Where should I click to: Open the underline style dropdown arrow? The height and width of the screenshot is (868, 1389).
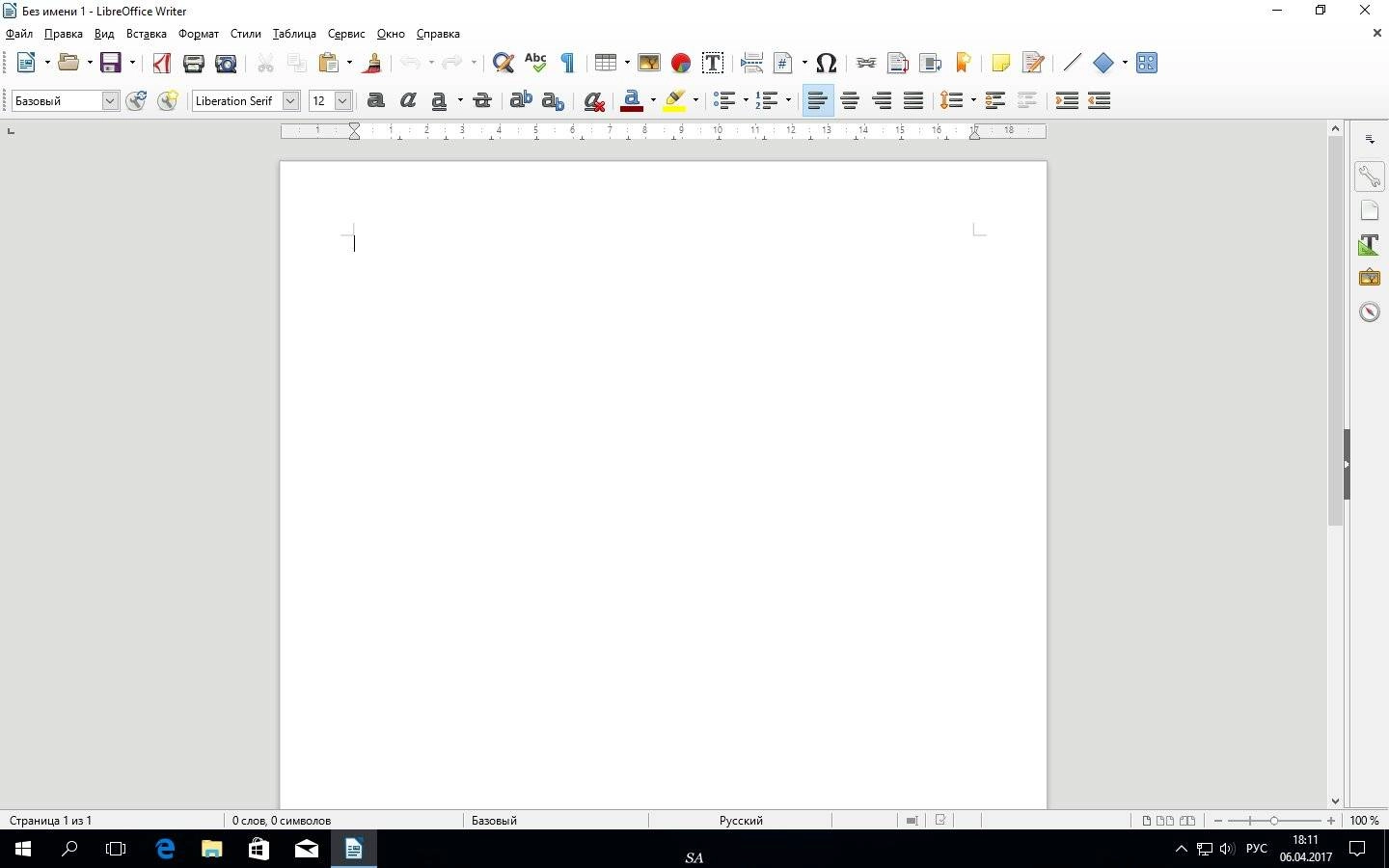[x=460, y=100]
